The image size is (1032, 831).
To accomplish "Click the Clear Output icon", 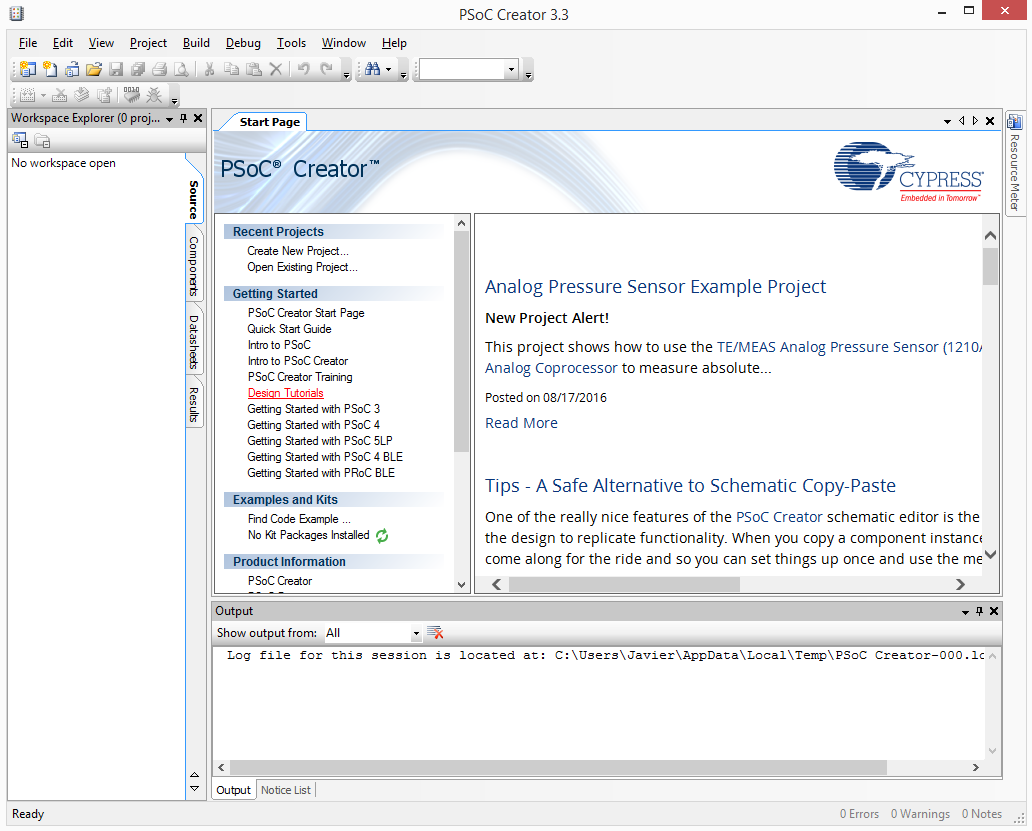I will [435, 632].
